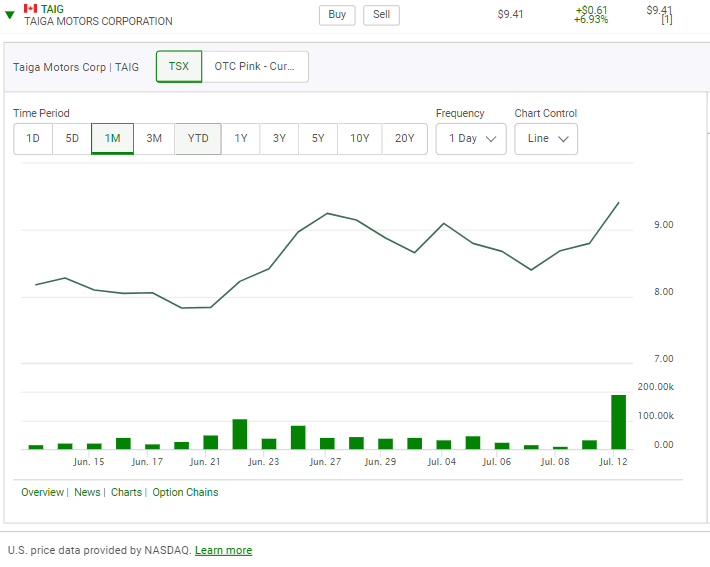Screen dimensions: 710x567
Task: Switch chart to YTD period
Action: tap(198, 139)
